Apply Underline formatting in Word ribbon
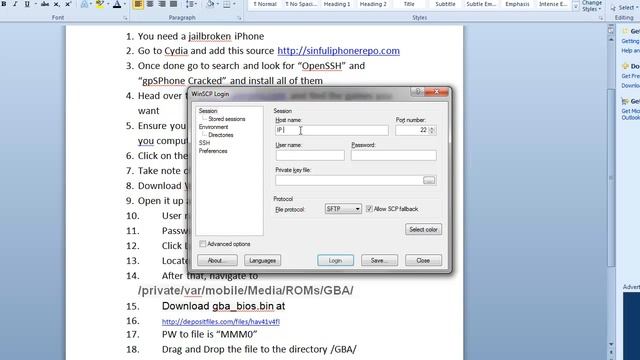Image resolution: width=640 pixels, height=360 pixels. 27,4
